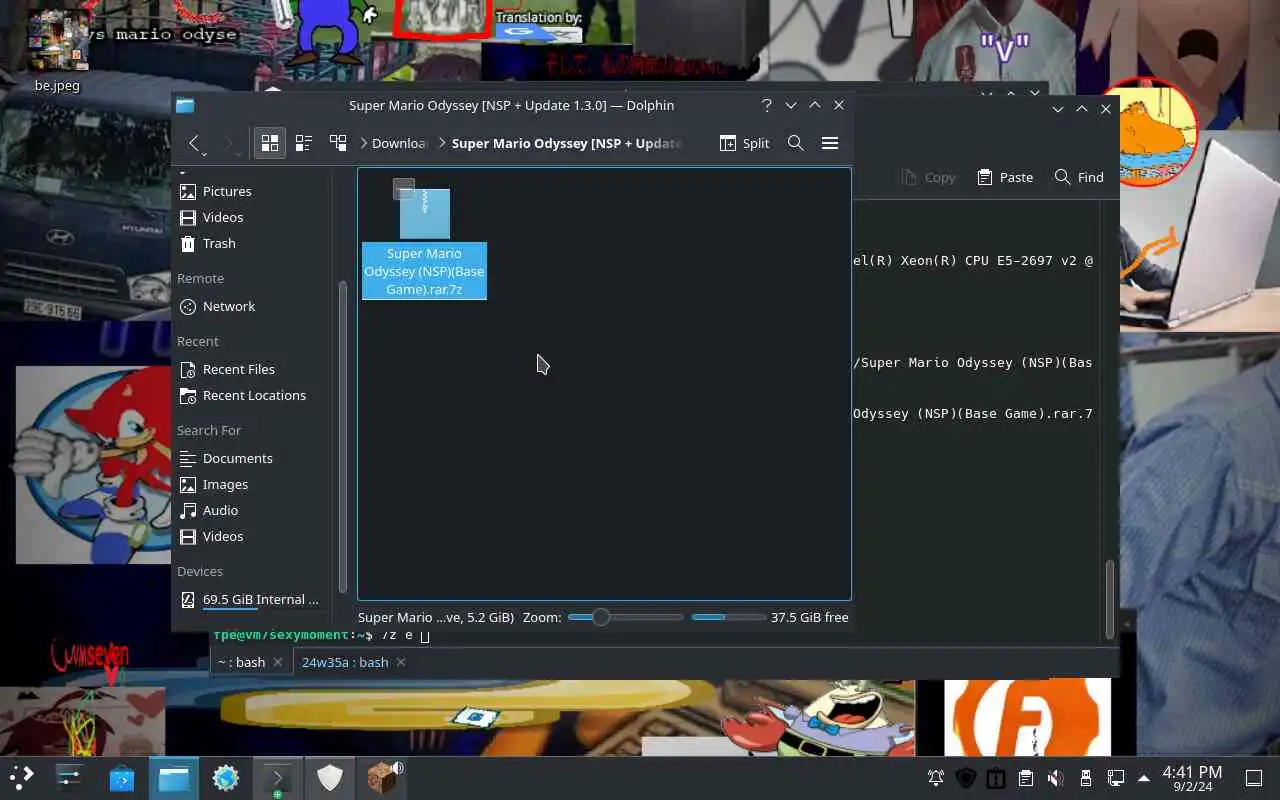Viewport: 1280px width, 800px height.
Task: Switch to Konsole terminal in taskbar
Action: tap(278, 777)
